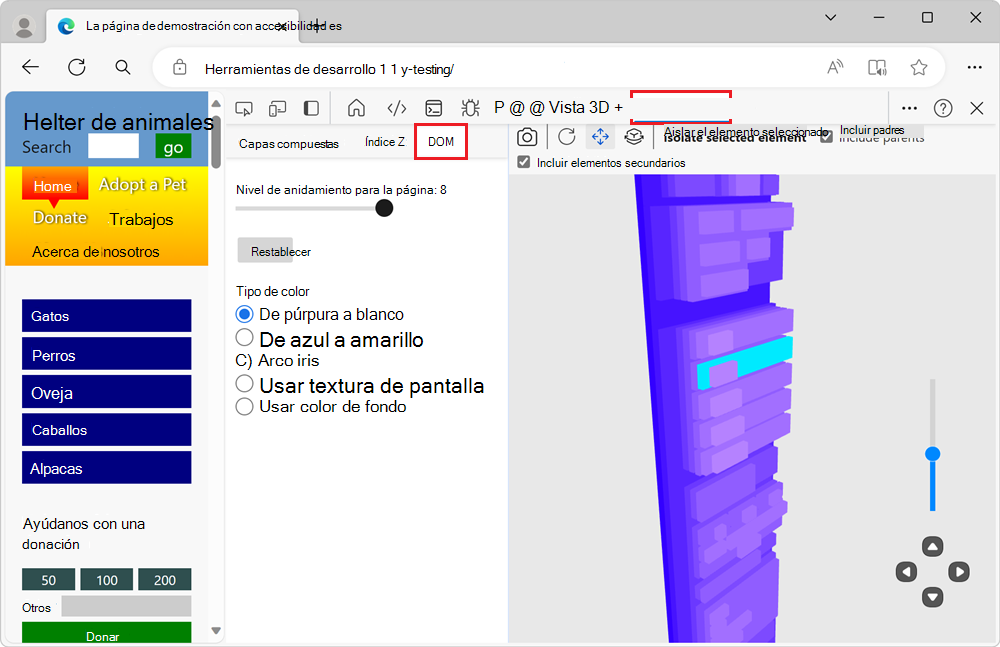Viewport: 1000px width, 647px height.
Task: Open Console tool icon
Action: point(434,108)
